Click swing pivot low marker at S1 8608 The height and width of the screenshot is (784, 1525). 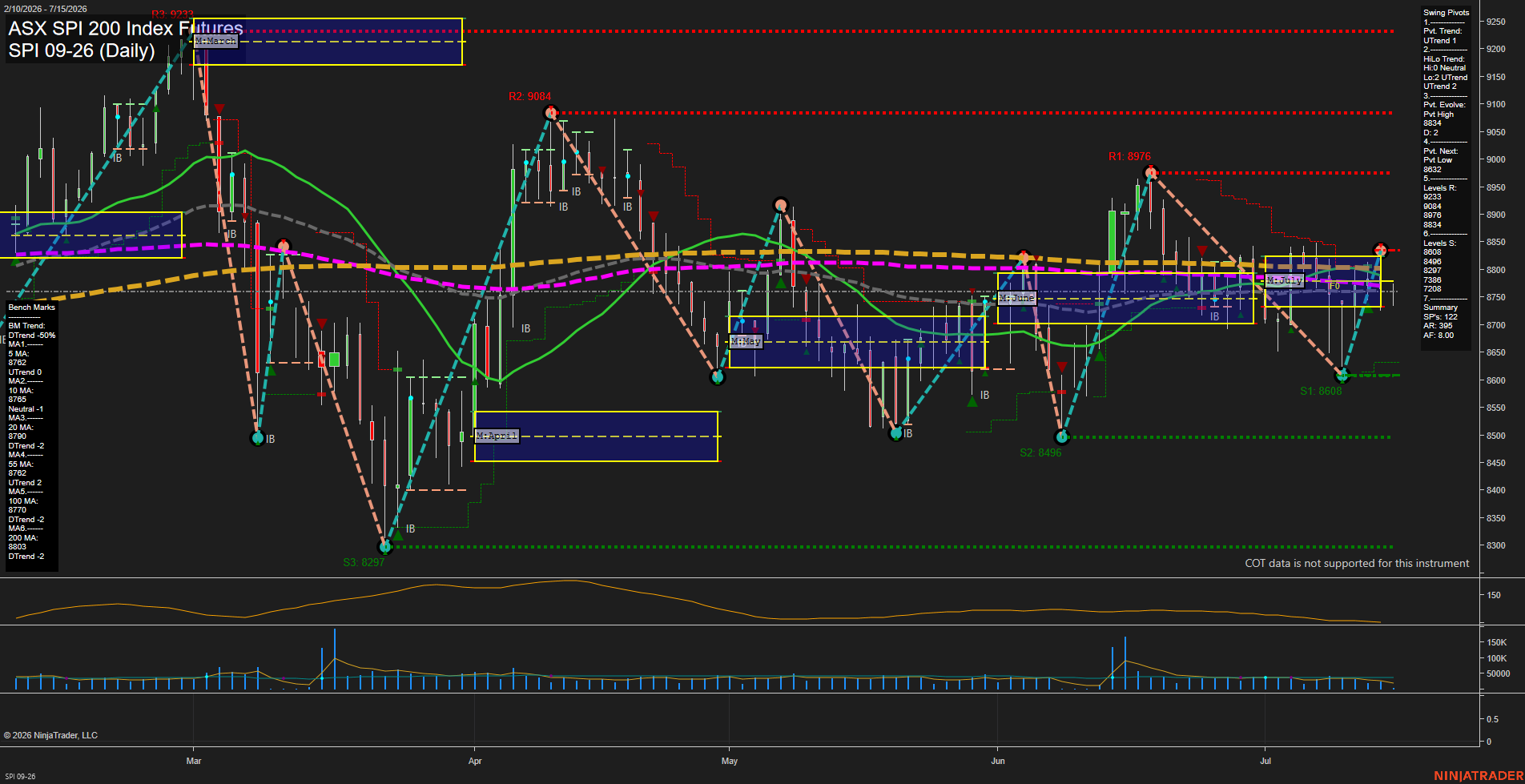tap(1342, 376)
